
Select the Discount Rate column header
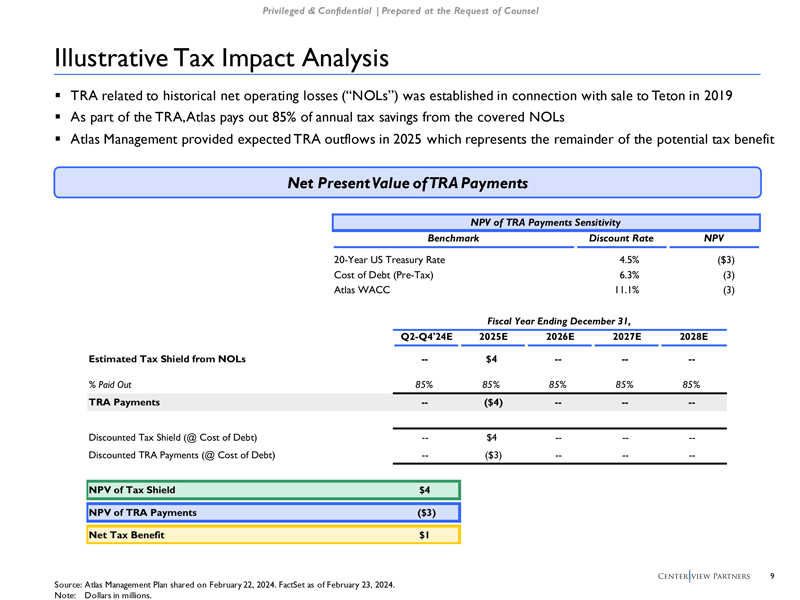coord(621,238)
